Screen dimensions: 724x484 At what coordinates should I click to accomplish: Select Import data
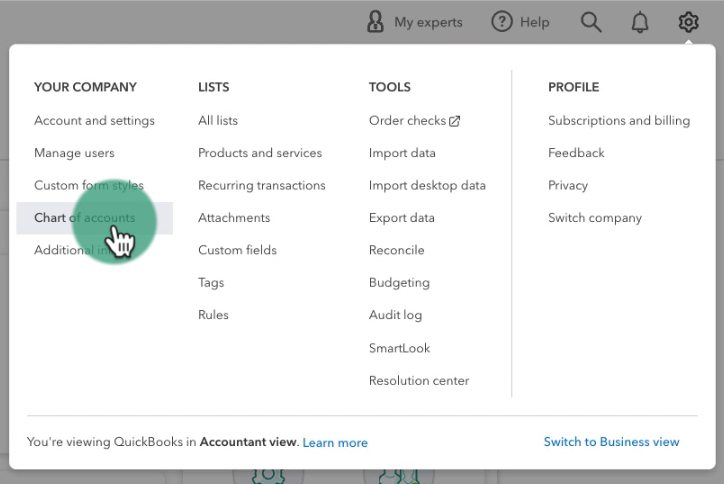click(x=402, y=153)
